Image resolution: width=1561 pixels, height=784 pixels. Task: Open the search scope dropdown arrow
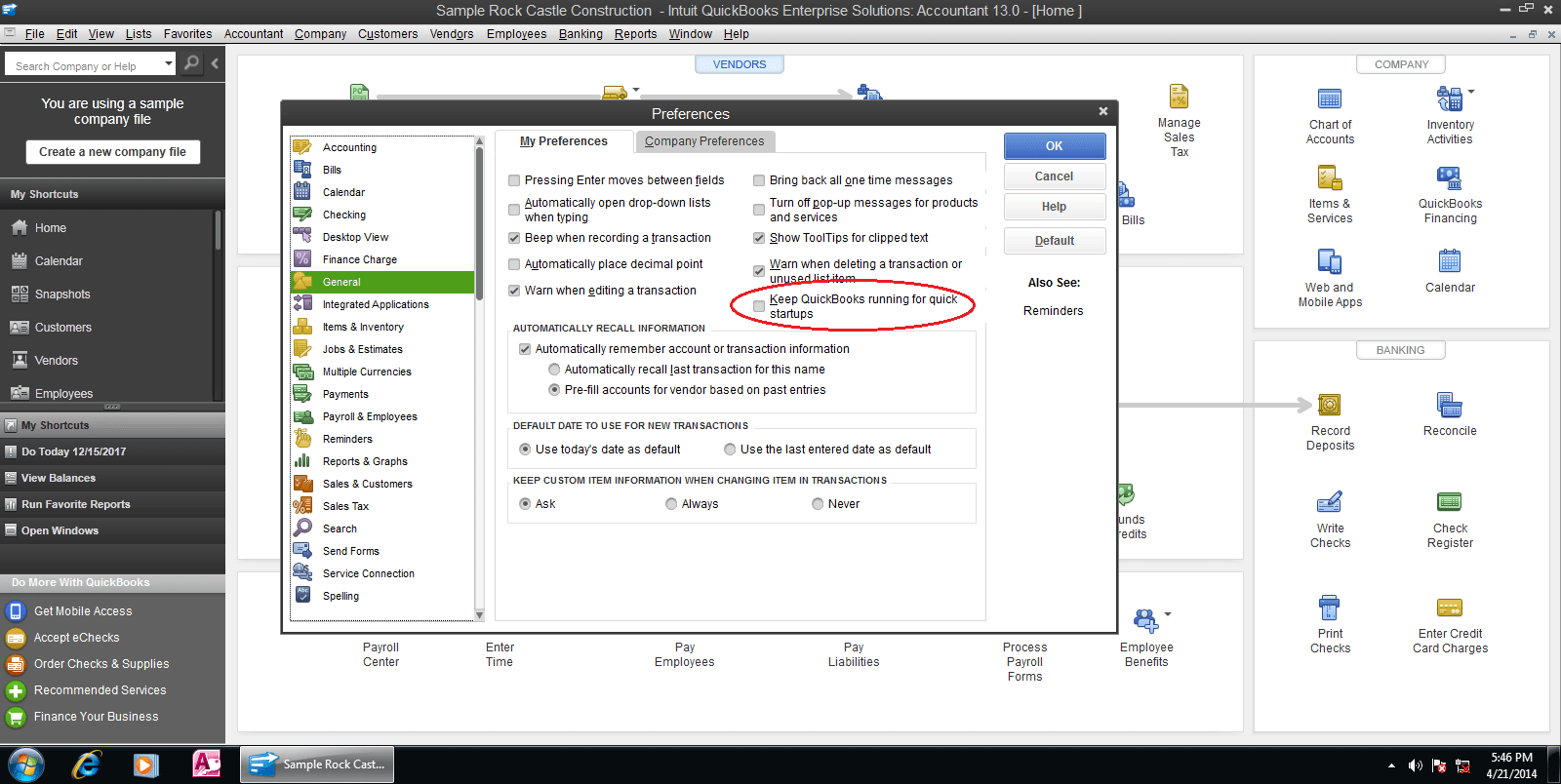tap(168, 63)
